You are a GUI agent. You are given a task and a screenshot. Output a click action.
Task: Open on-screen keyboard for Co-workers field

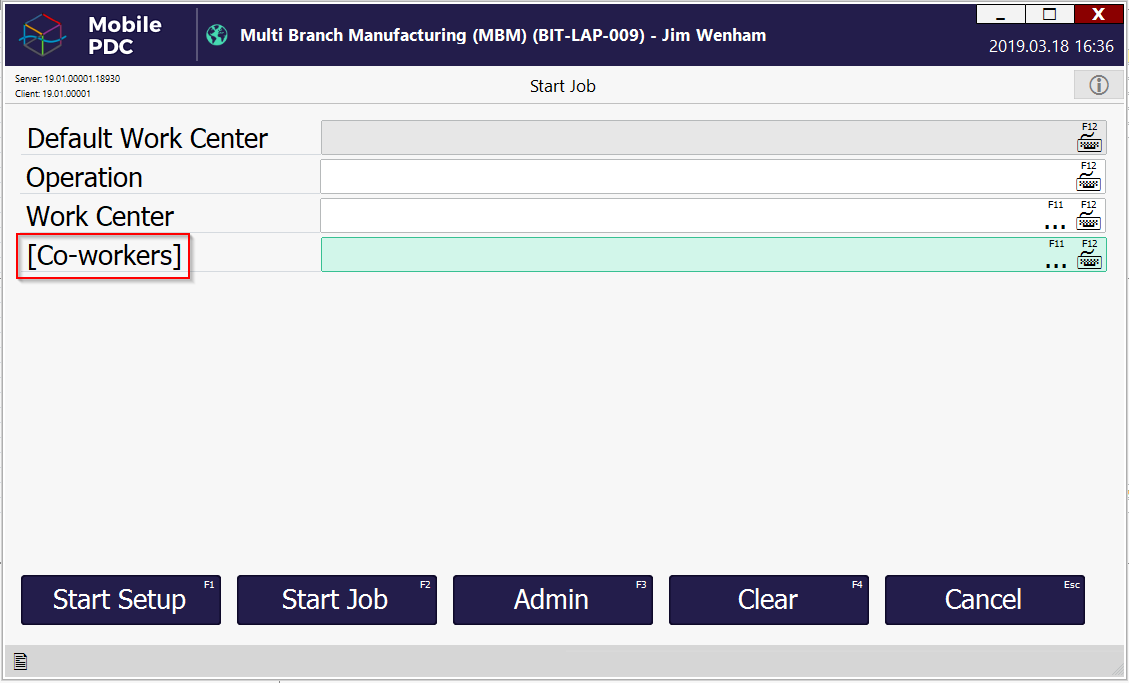[x=1089, y=259]
